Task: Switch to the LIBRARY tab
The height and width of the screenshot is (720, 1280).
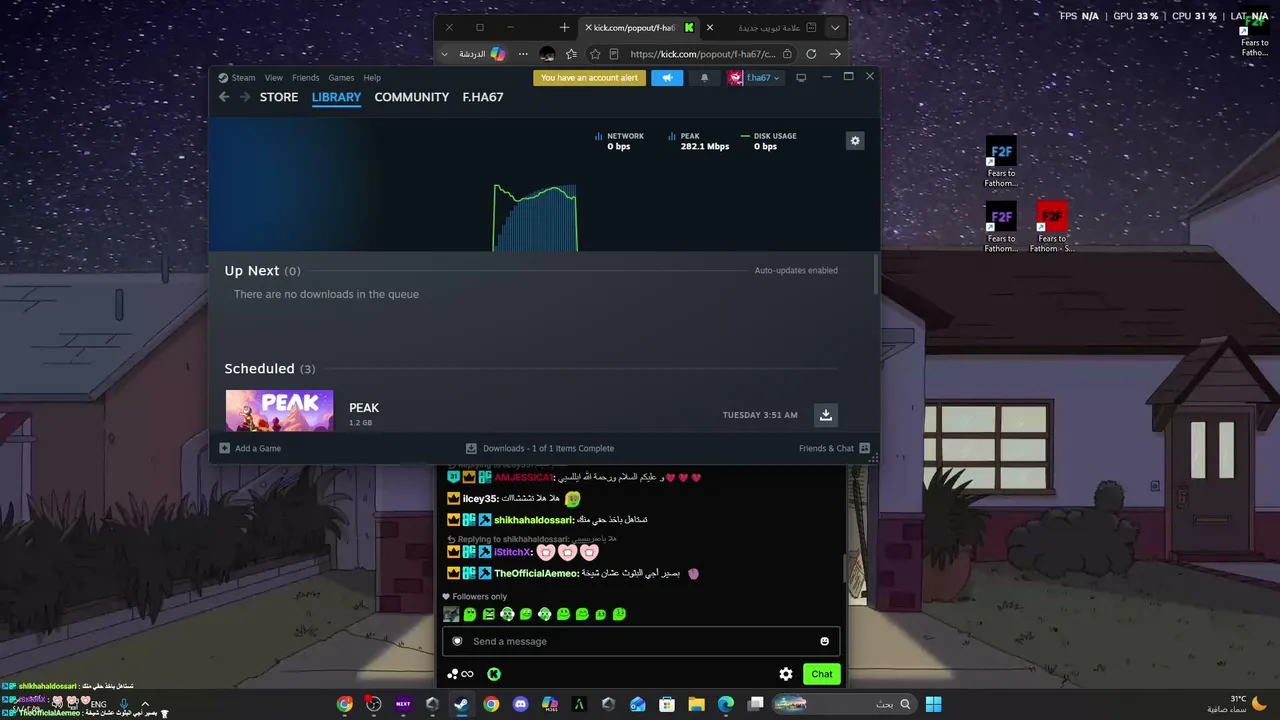Action: coord(336,97)
